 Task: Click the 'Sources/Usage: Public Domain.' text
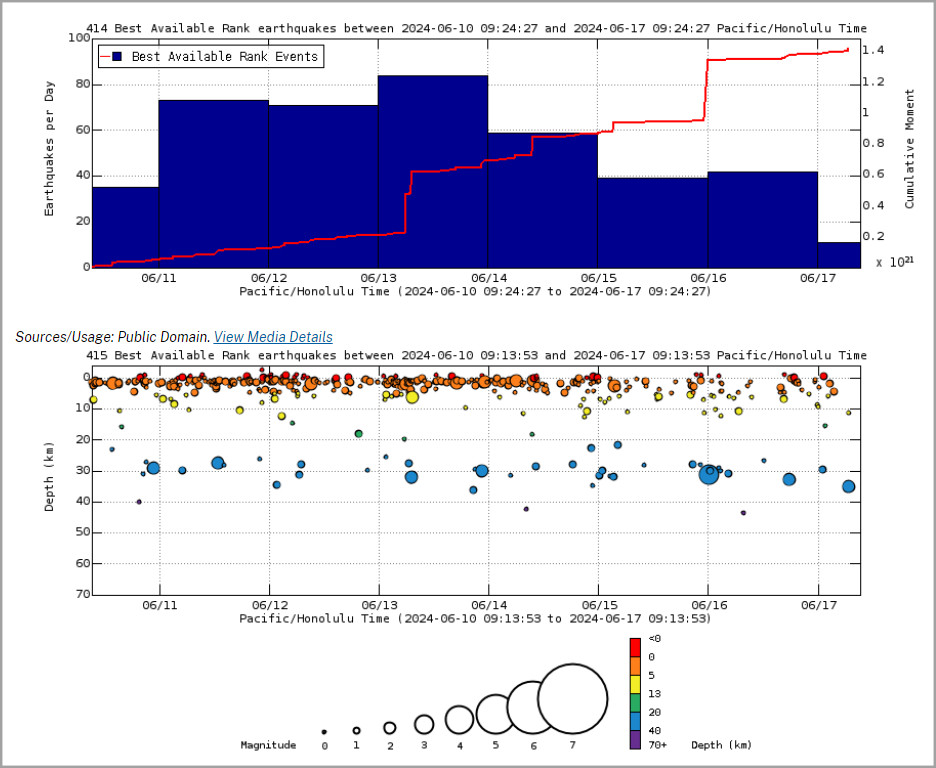point(113,337)
